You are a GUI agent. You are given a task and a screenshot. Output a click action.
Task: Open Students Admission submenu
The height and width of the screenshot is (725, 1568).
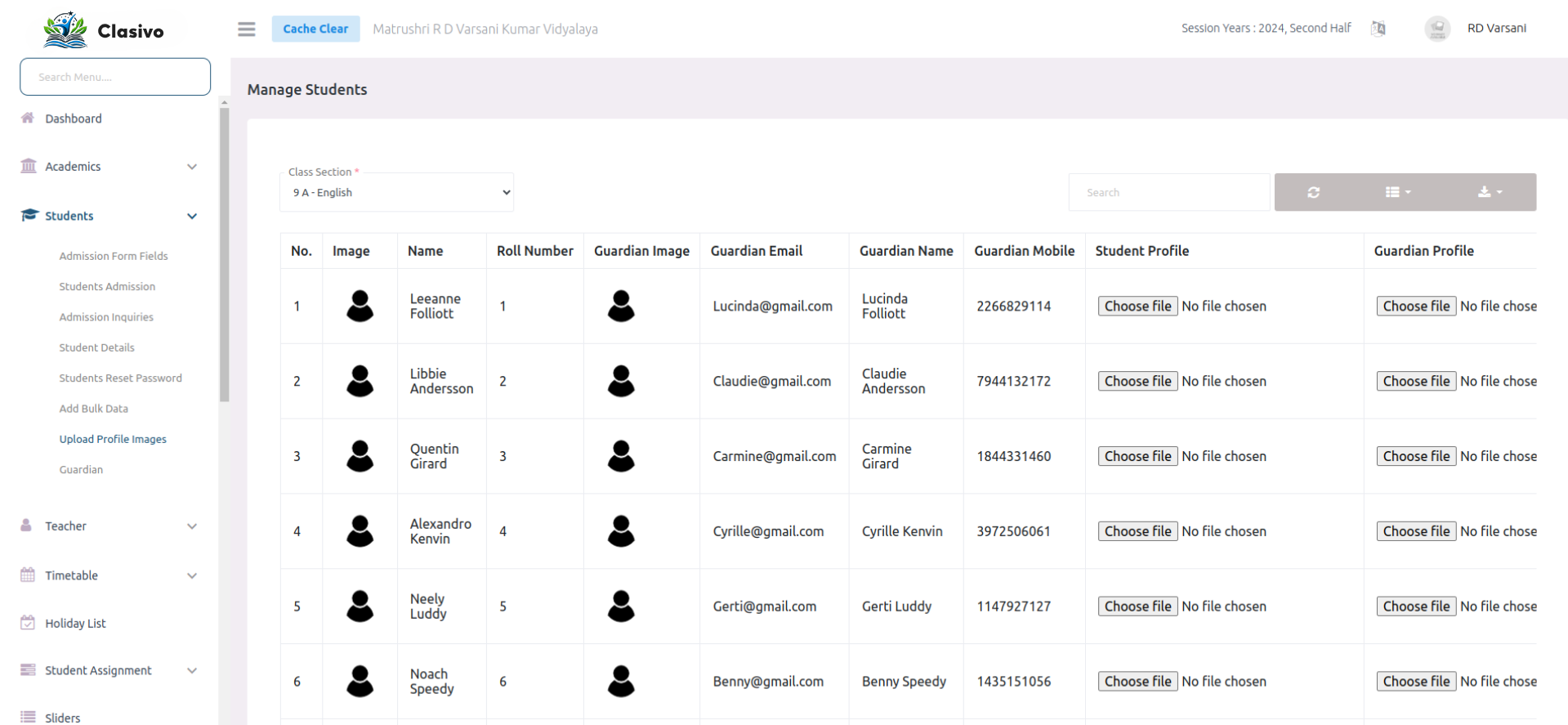coord(107,286)
